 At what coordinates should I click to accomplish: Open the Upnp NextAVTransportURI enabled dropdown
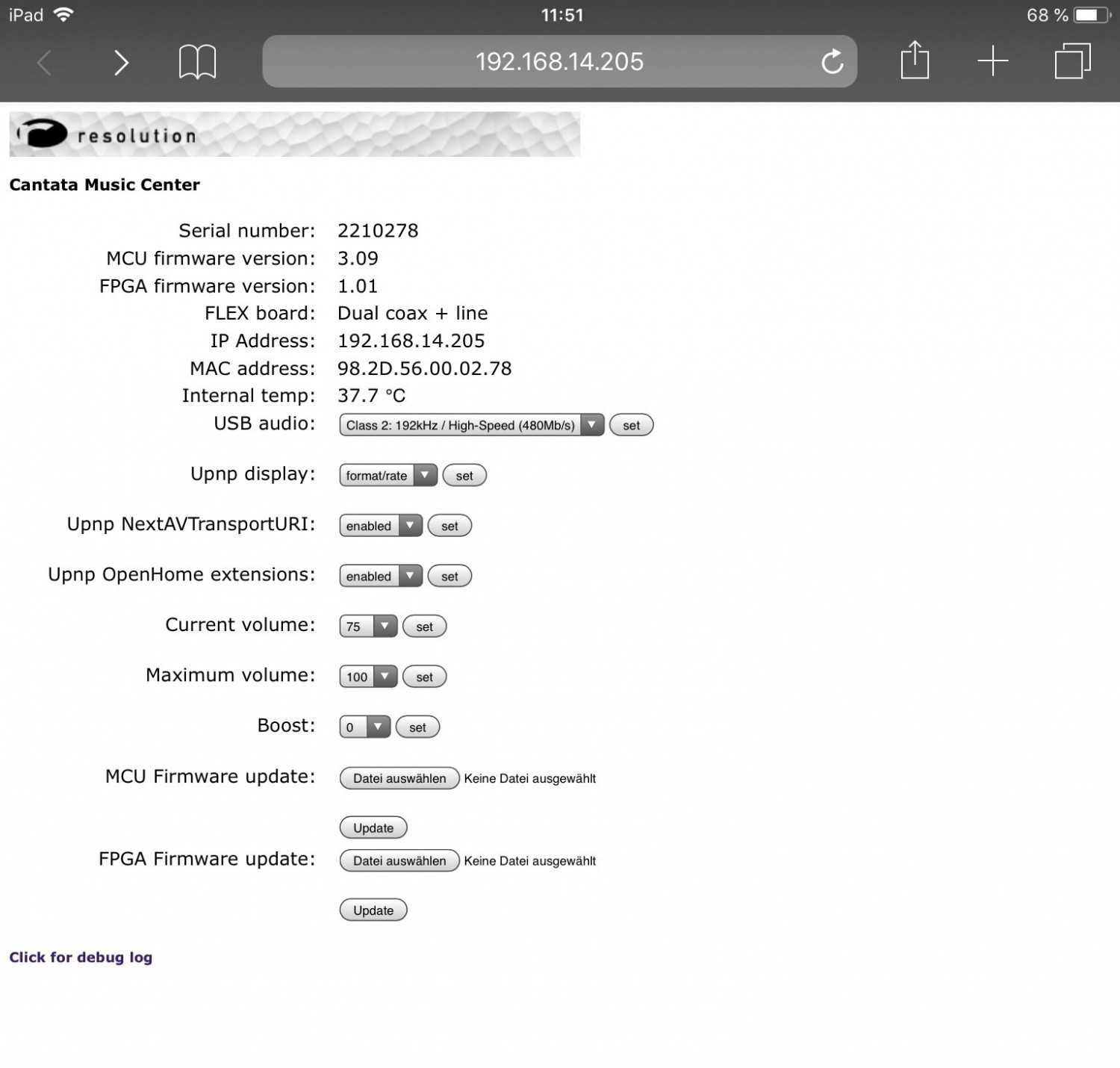[x=381, y=526]
